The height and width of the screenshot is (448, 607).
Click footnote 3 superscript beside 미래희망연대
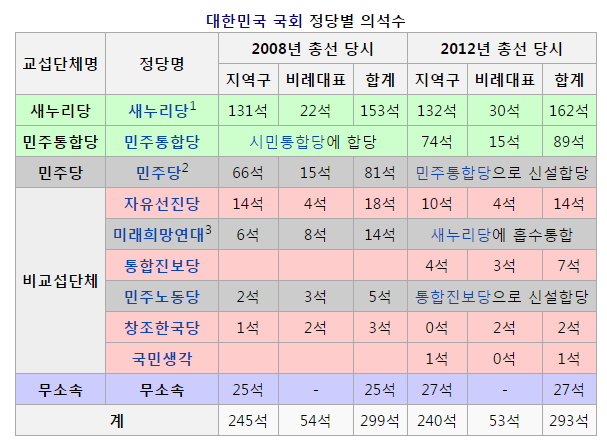click(206, 230)
